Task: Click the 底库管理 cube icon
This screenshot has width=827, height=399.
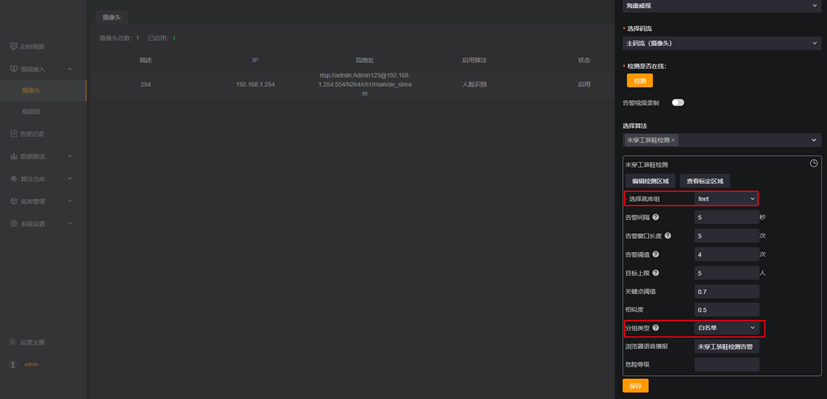Action: click(x=14, y=201)
